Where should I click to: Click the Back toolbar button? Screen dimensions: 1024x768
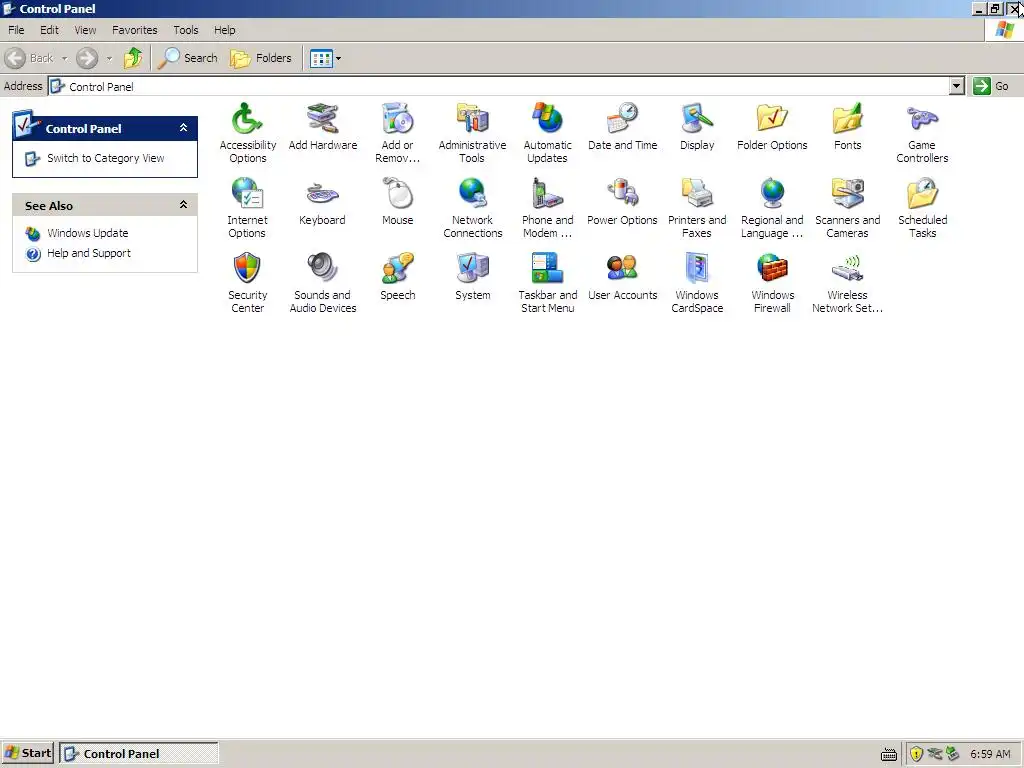coord(29,58)
